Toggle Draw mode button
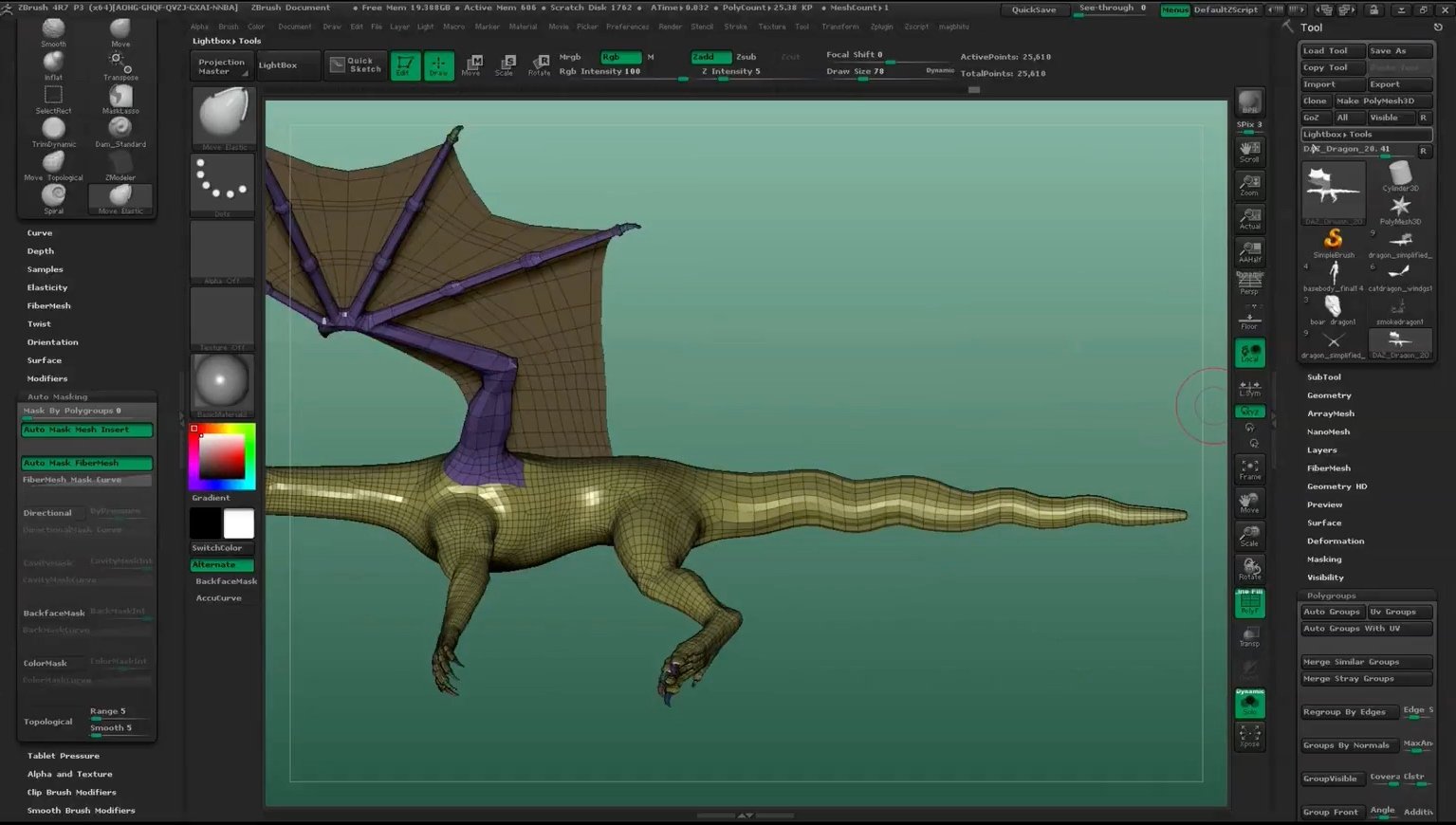This screenshot has width=1456, height=825. pos(438,64)
